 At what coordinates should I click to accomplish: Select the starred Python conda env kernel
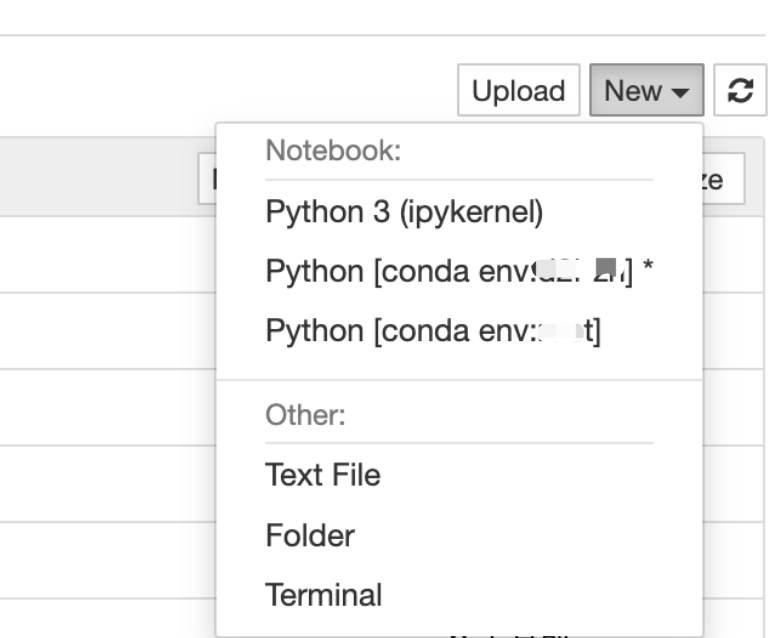[x=450, y=271]
